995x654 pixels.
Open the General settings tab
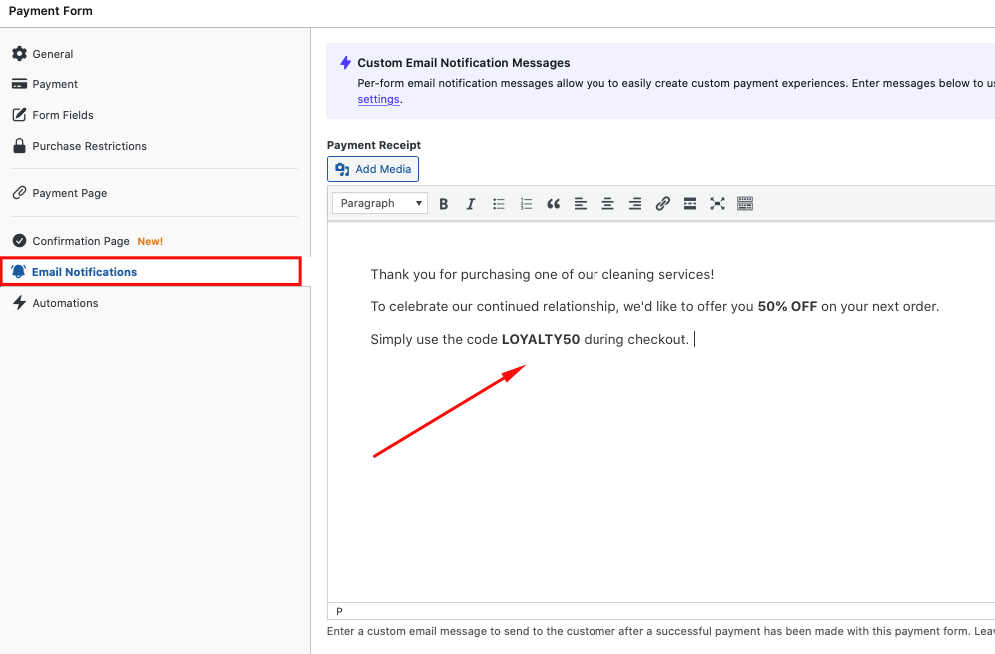[x=52, y=54]
